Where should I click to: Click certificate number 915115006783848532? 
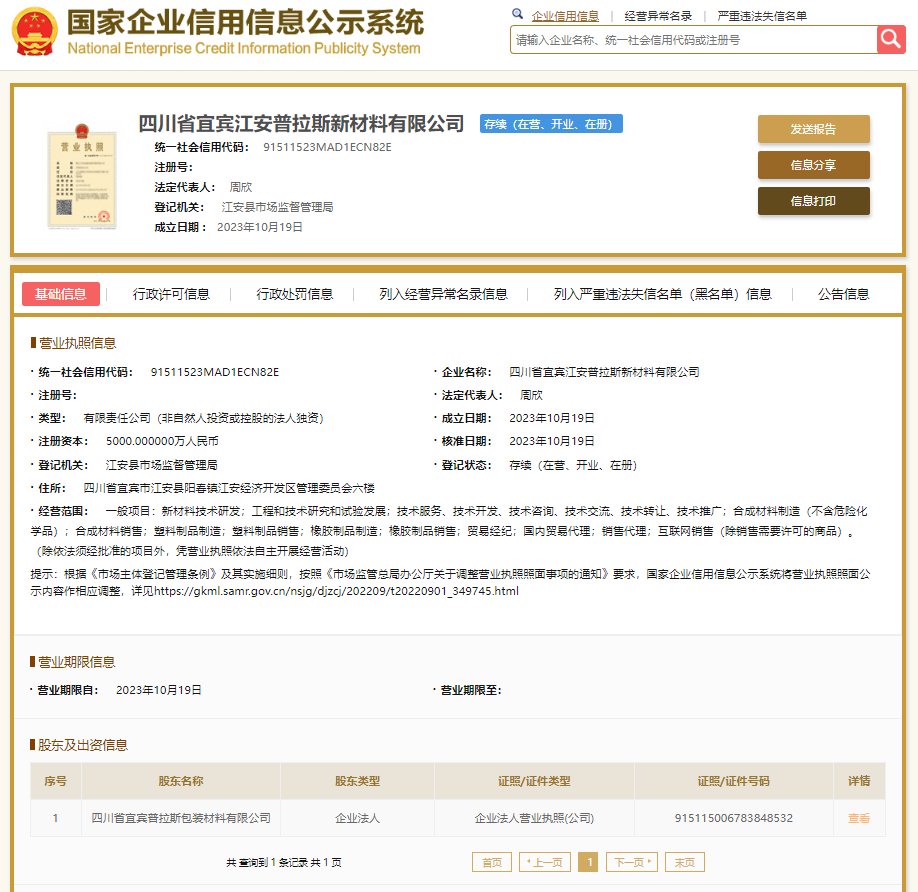coord(734,818)
